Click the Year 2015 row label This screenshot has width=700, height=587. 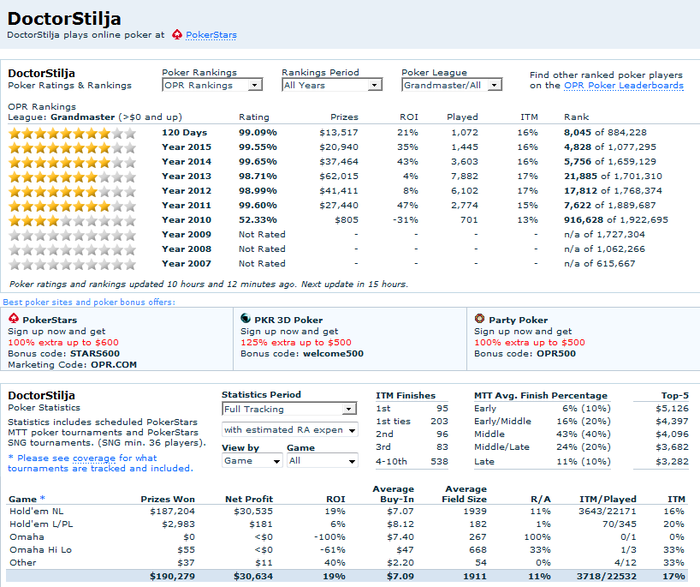coord(187,147)
